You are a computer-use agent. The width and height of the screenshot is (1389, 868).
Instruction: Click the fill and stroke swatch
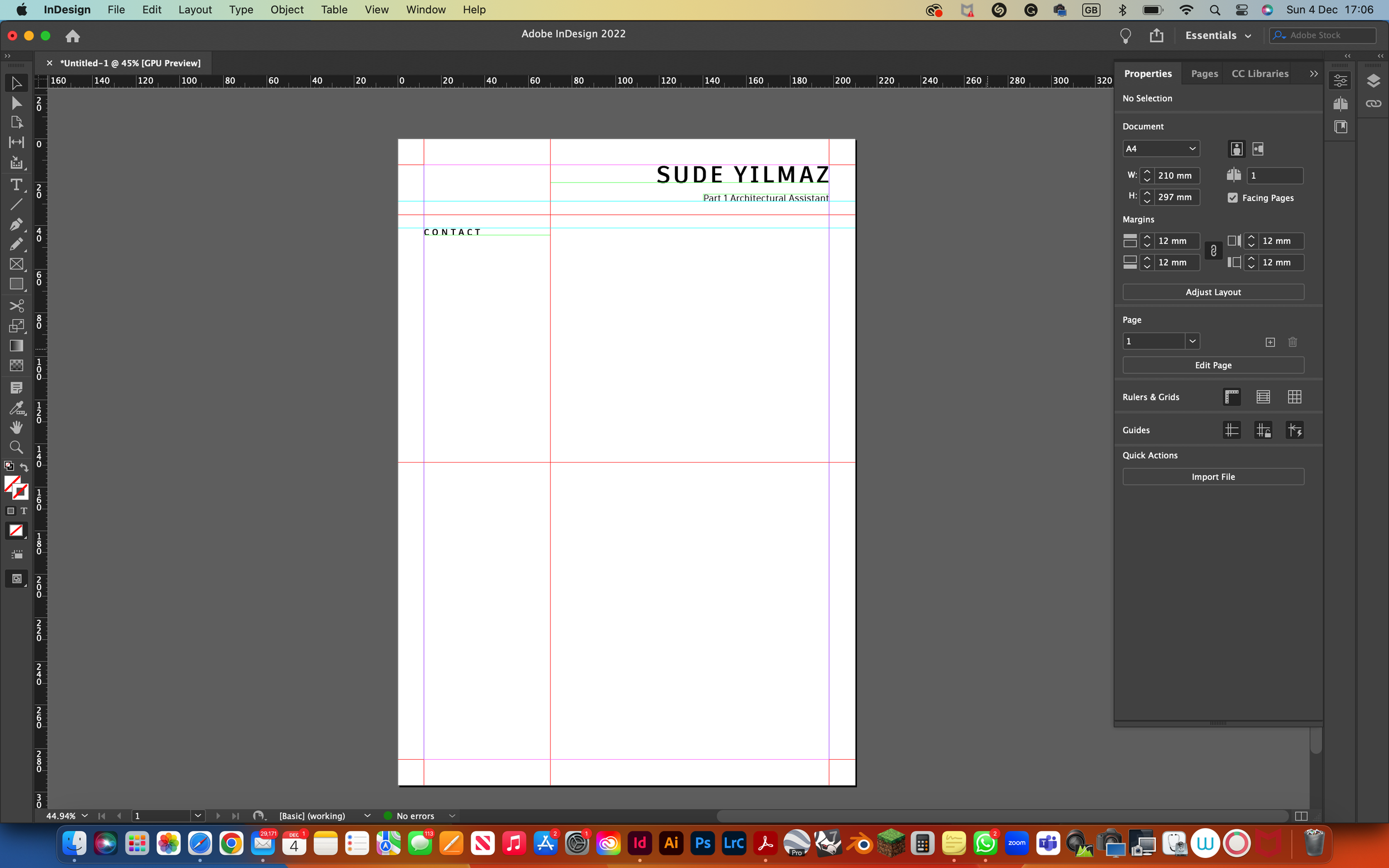16,488
